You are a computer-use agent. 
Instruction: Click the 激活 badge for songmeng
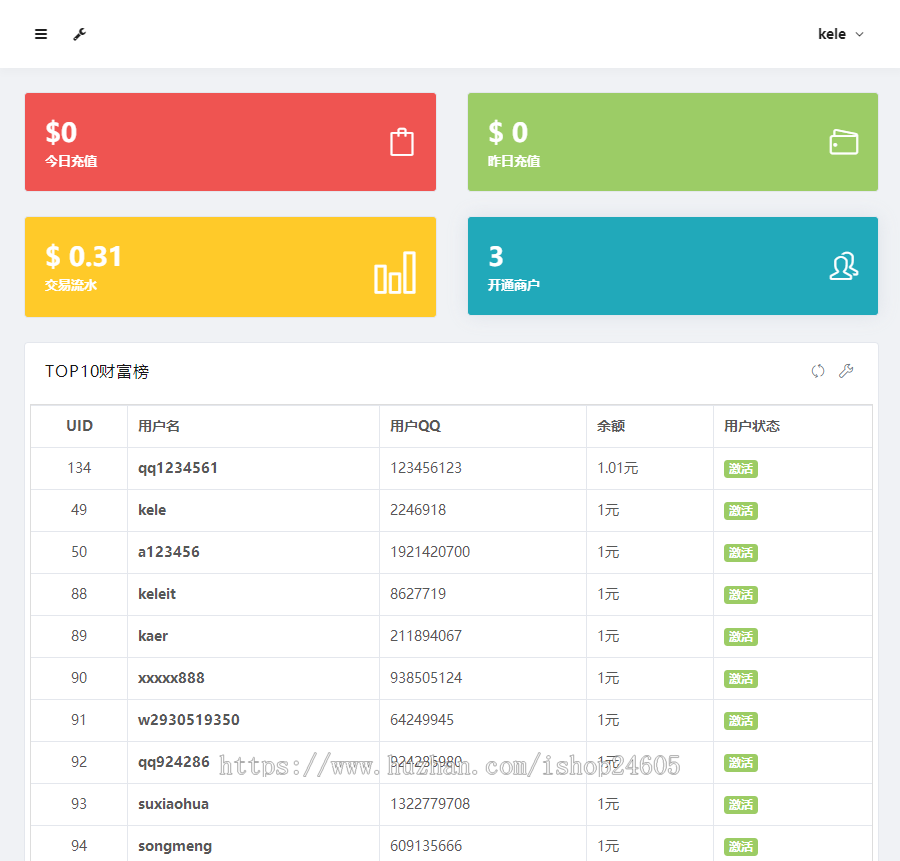click(740, 846)
